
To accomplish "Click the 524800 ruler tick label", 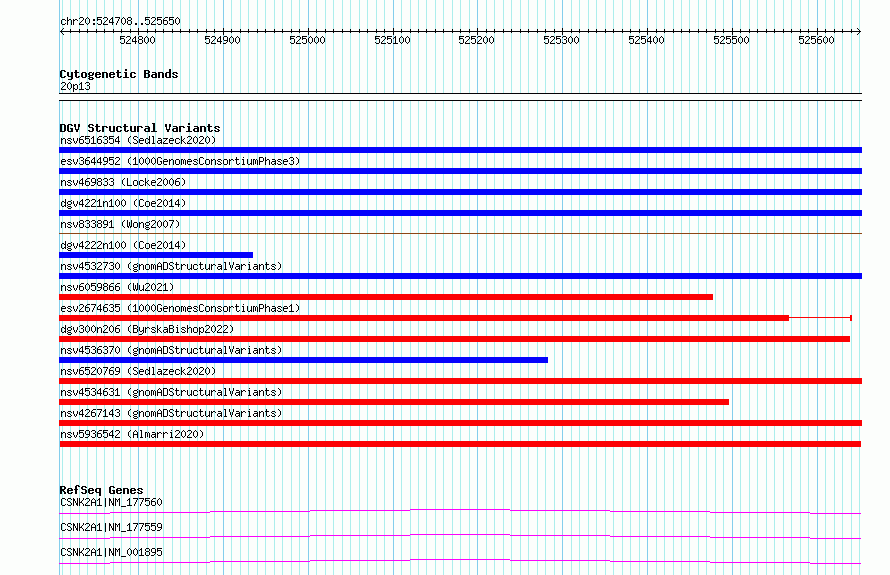I will pyautogui.click(x=137, y=40).
